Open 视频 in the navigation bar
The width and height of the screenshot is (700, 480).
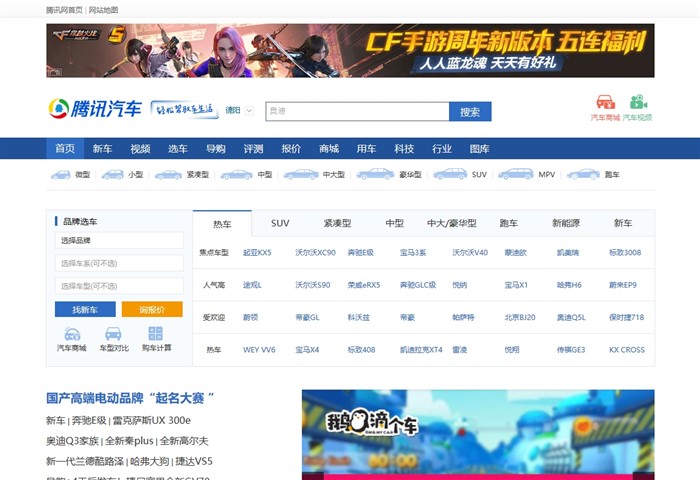140,149
